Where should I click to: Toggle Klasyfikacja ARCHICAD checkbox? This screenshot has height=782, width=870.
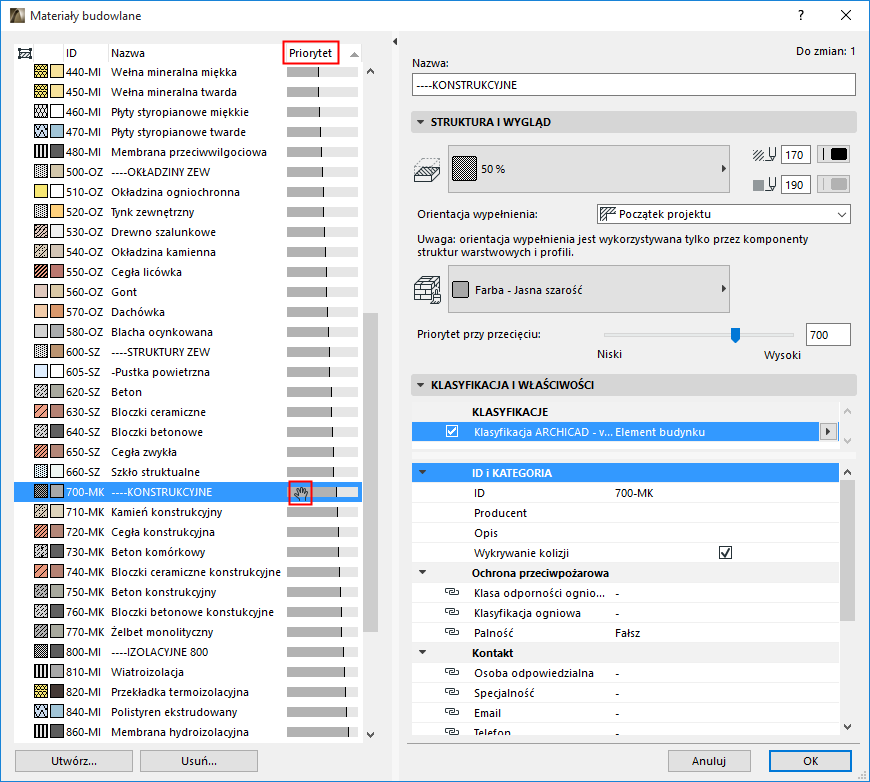coord(452,431)
